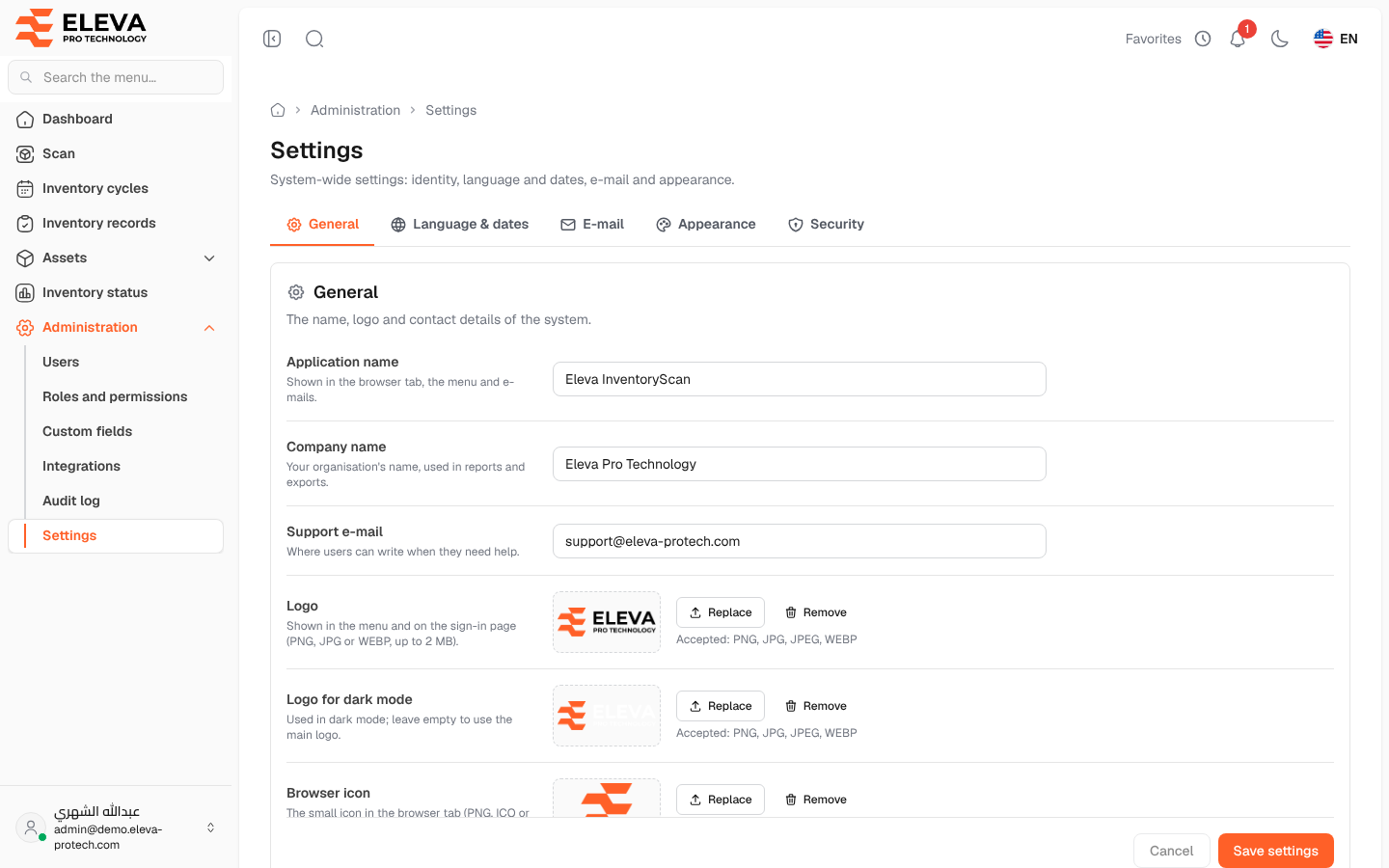
Task: Go to home via breadcrumb house icon
Action: click(278, 110)
